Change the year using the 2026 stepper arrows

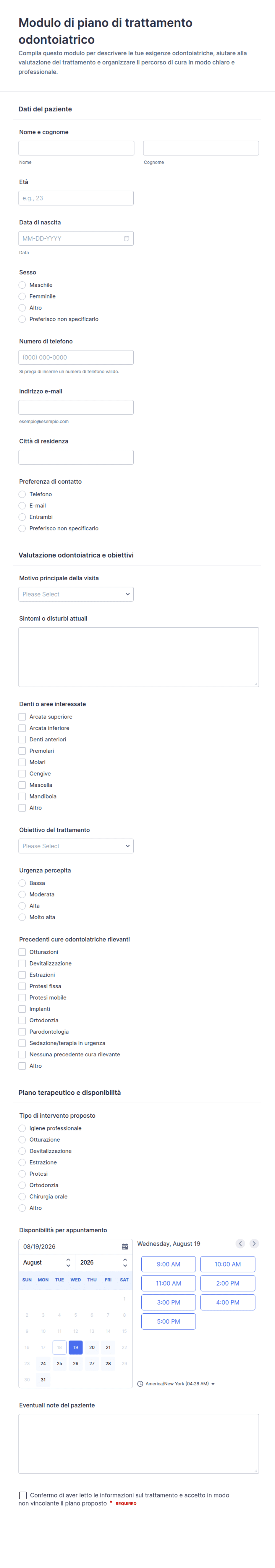(x=125, y=1262)
